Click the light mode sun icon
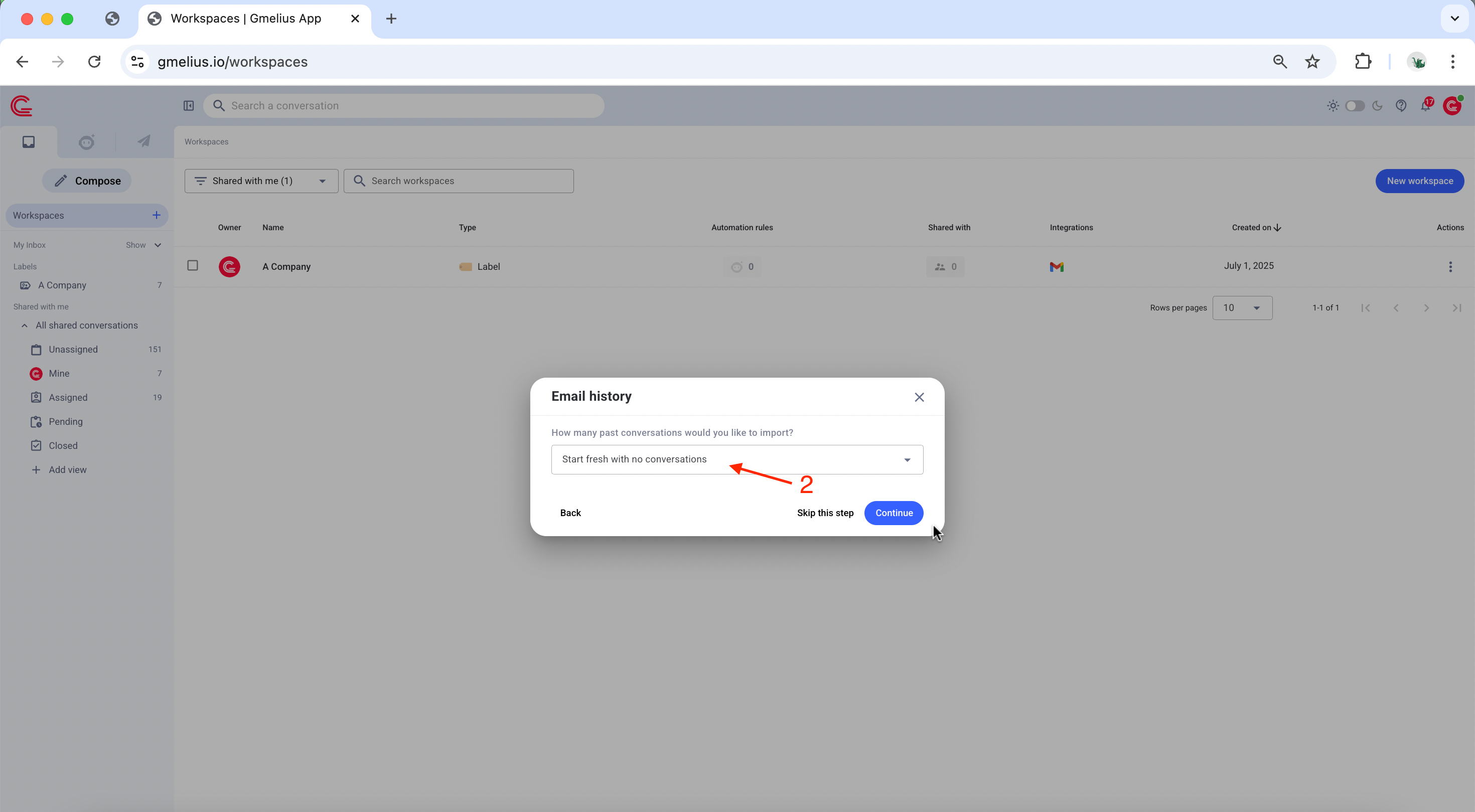 point(1333,106)
